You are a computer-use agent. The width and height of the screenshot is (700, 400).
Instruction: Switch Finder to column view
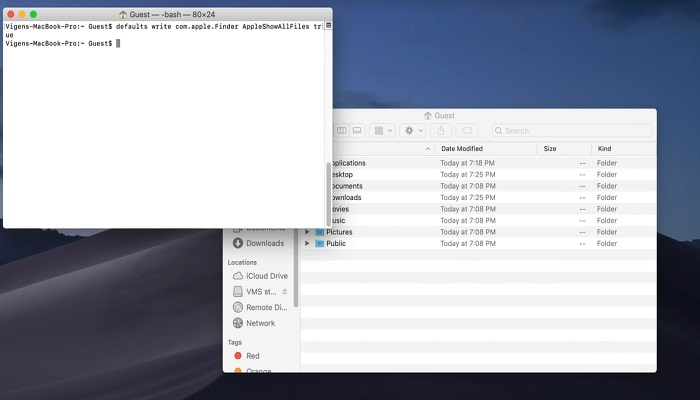click(x=342, y=130)
